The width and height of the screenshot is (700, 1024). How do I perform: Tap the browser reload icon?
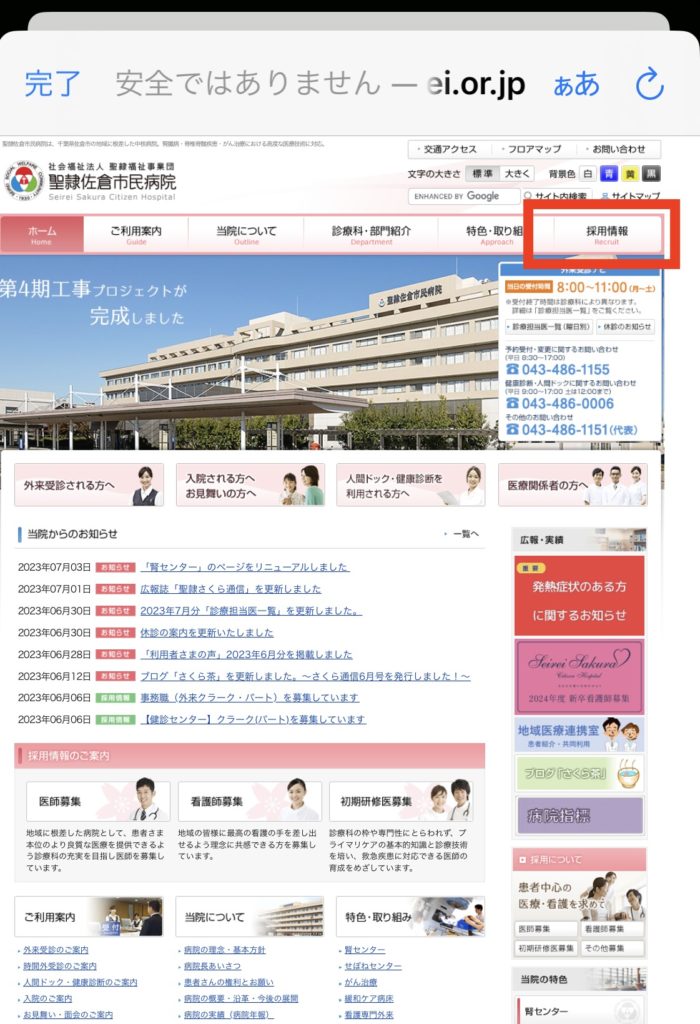650,85
